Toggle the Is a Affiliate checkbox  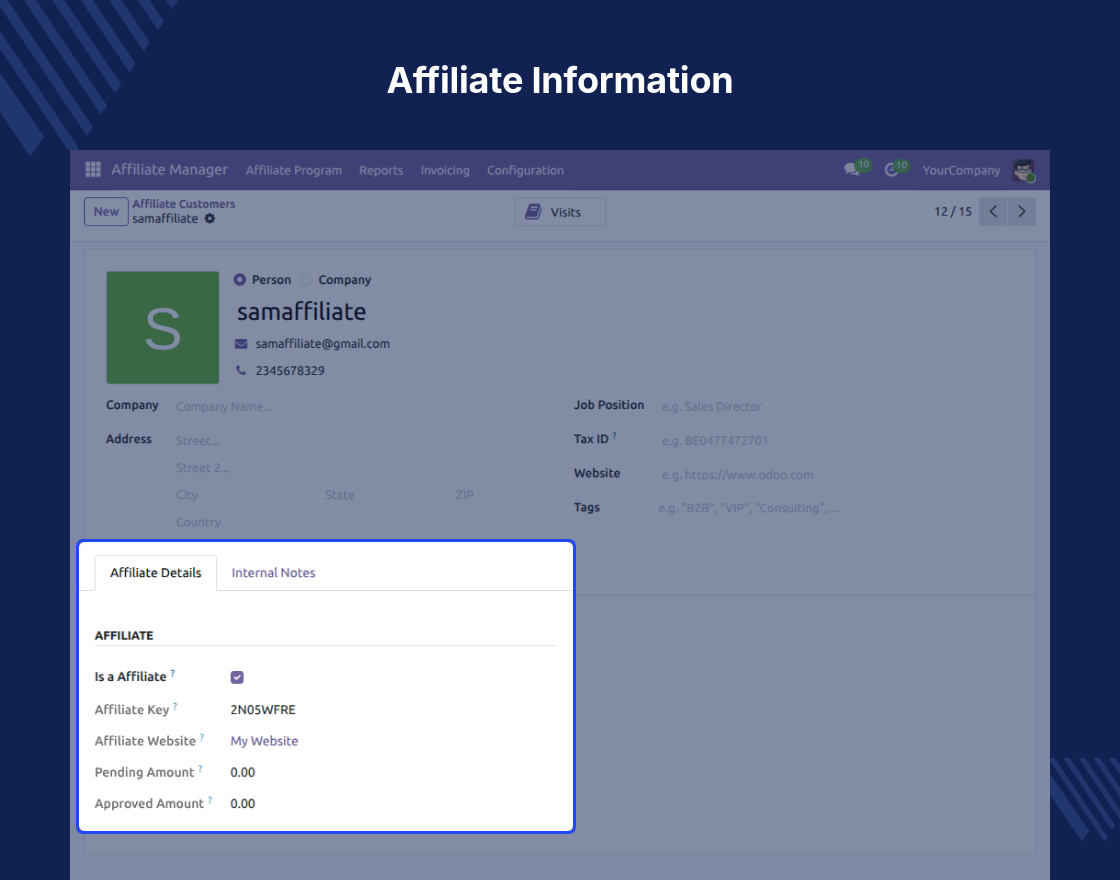pyautogui.click(x=237, y=677)
